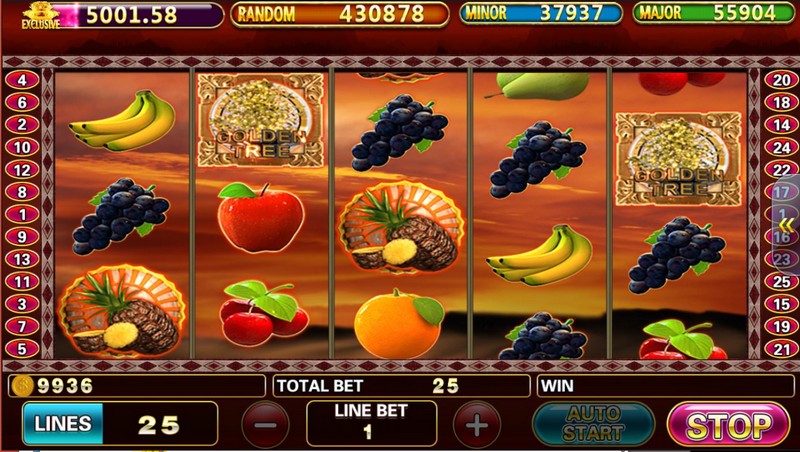Open the MAJOR jackpot display
Screen dimensions: 800x452
(x=714, y=13)
